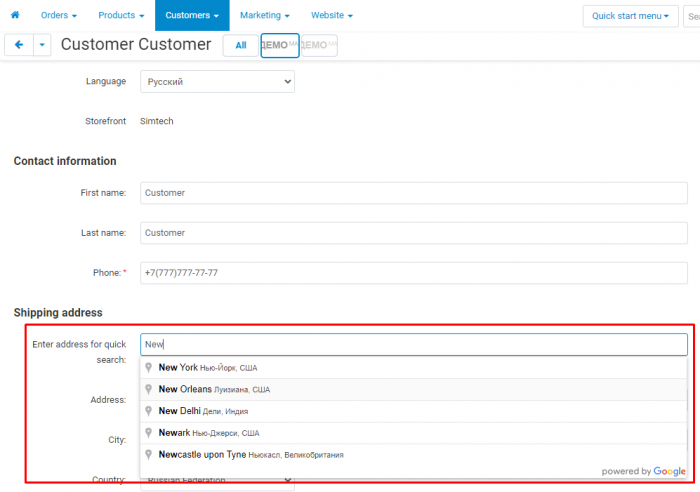700x492 pixels.
Task: Choose the Newark suggestion
Action: point(413,433)
